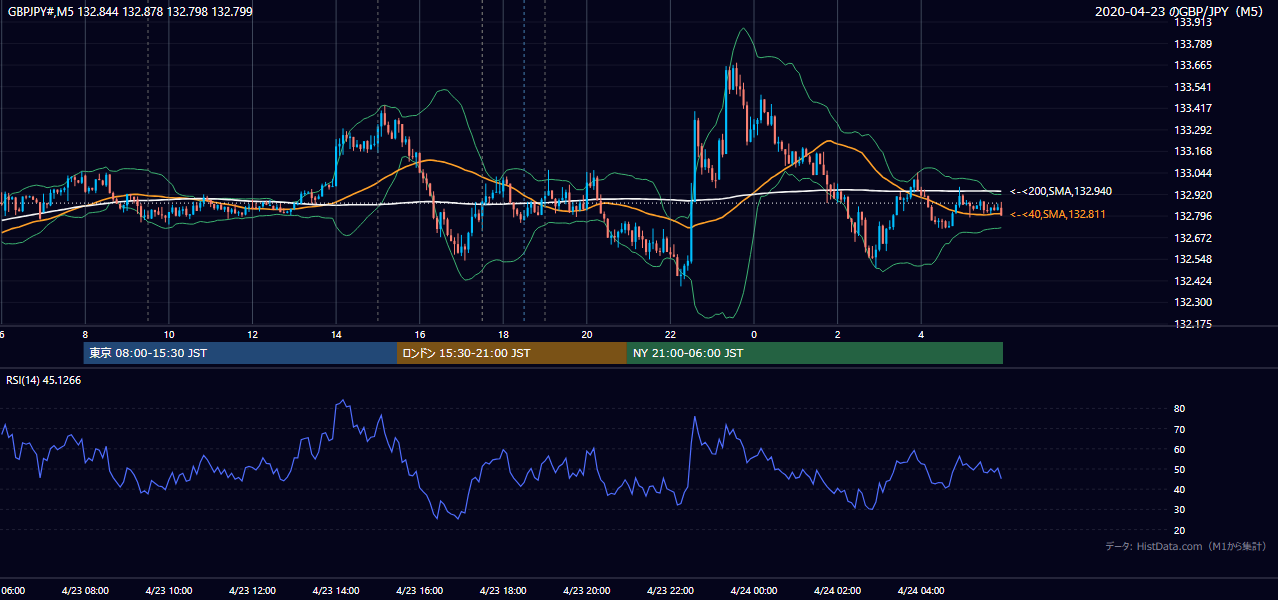Click RSI scale level 40
This screenshot has width=1278, height=600.
tap(1180, 489)
